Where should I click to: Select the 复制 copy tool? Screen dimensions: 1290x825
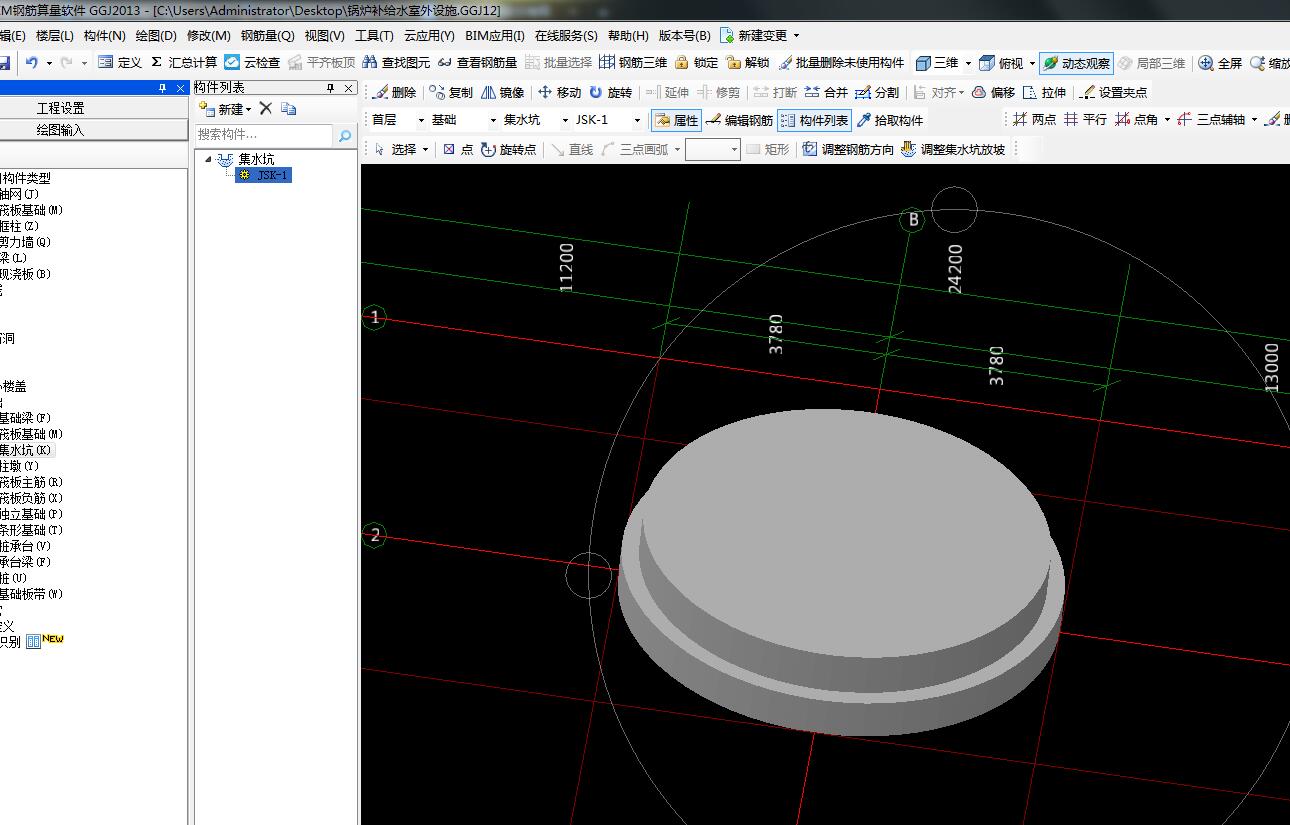click(451, 92)
